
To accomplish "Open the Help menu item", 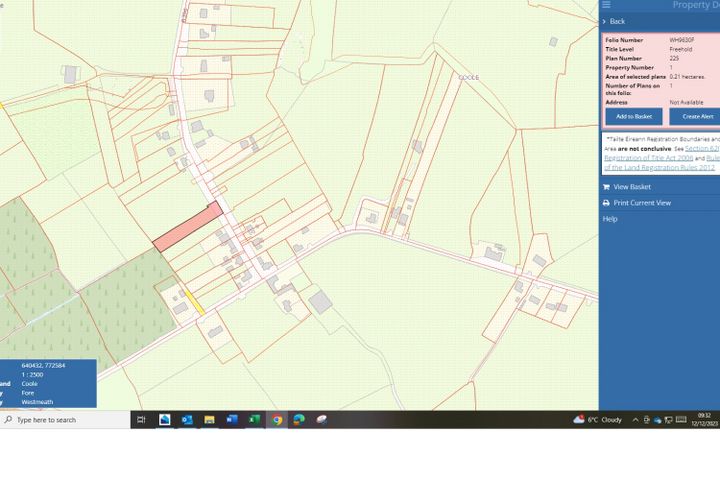I will coord(610,219).
